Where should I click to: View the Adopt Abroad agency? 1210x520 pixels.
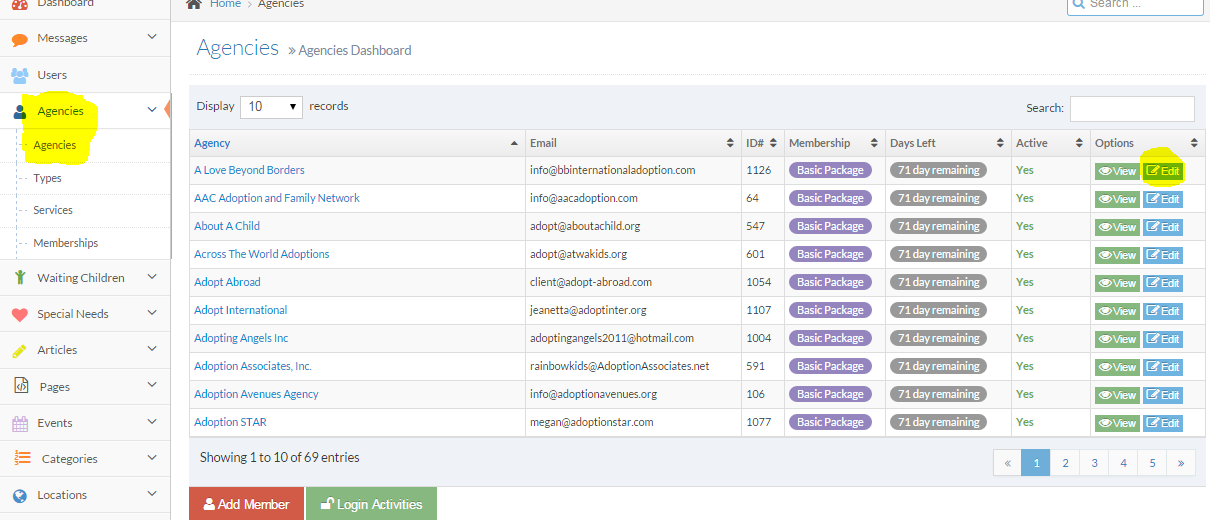[x=1117, y=283]
